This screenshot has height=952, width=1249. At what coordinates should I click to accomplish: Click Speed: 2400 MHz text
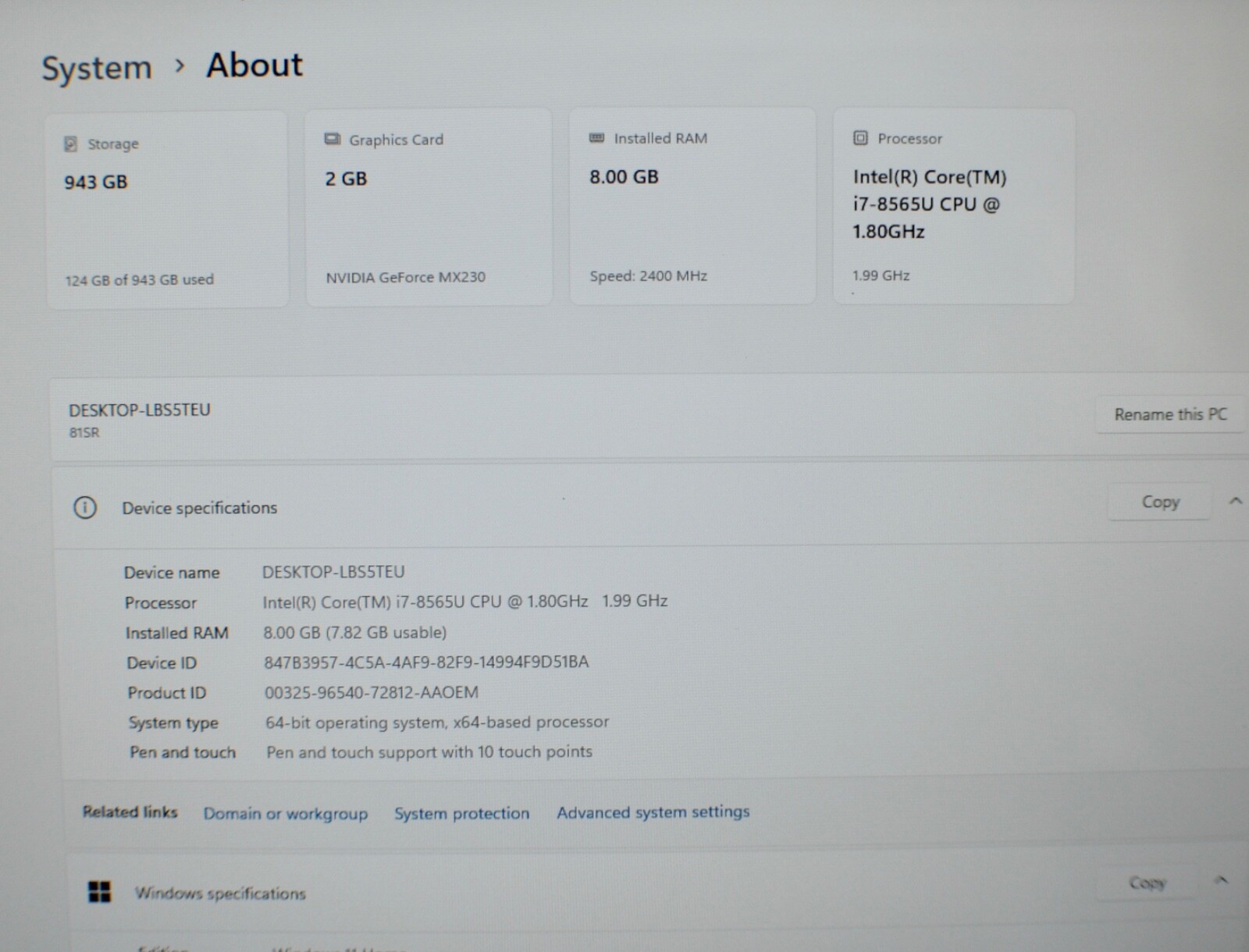648,275
